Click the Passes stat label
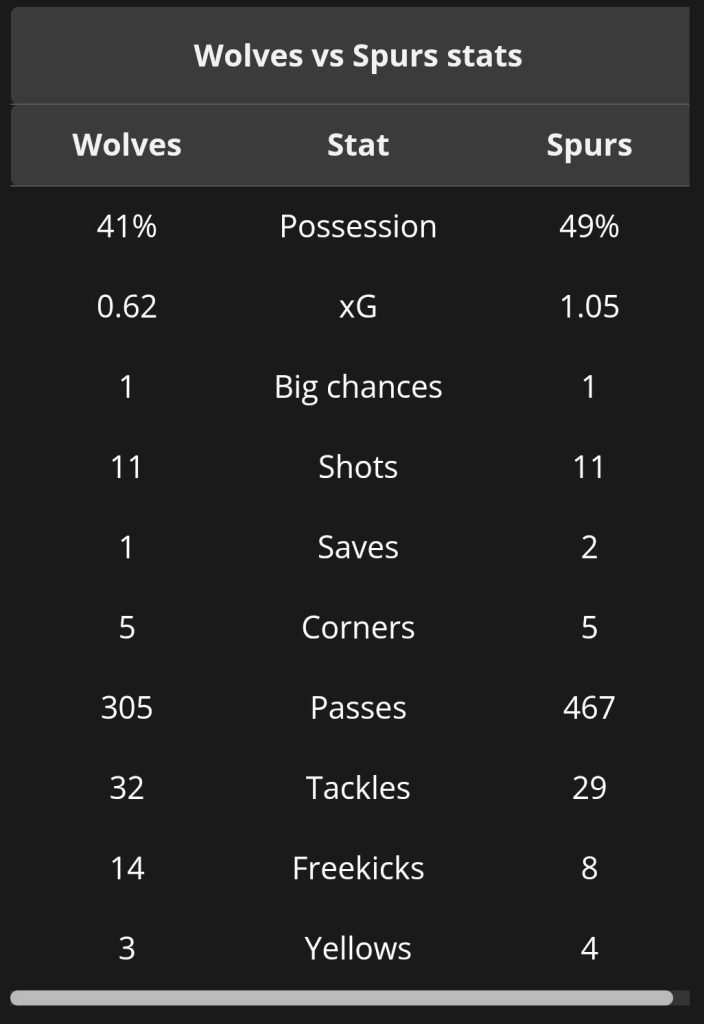The width and height of the screenshot is (704, 1024). 358,708
